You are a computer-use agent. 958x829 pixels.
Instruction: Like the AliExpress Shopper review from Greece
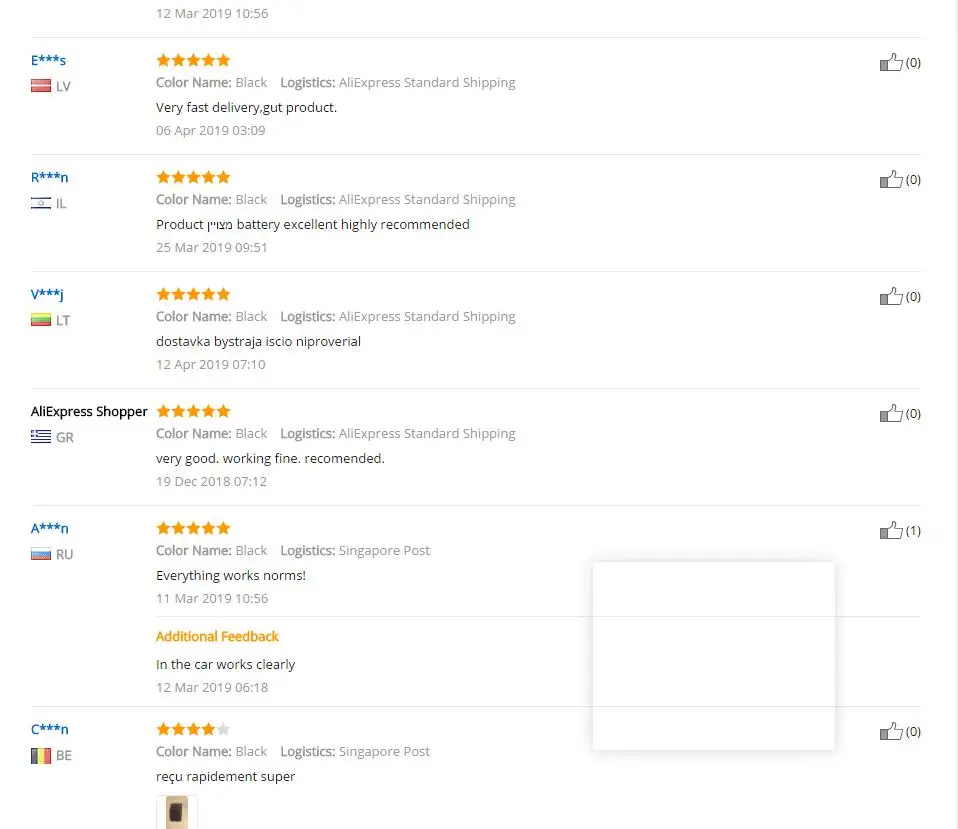coord(891,414)
